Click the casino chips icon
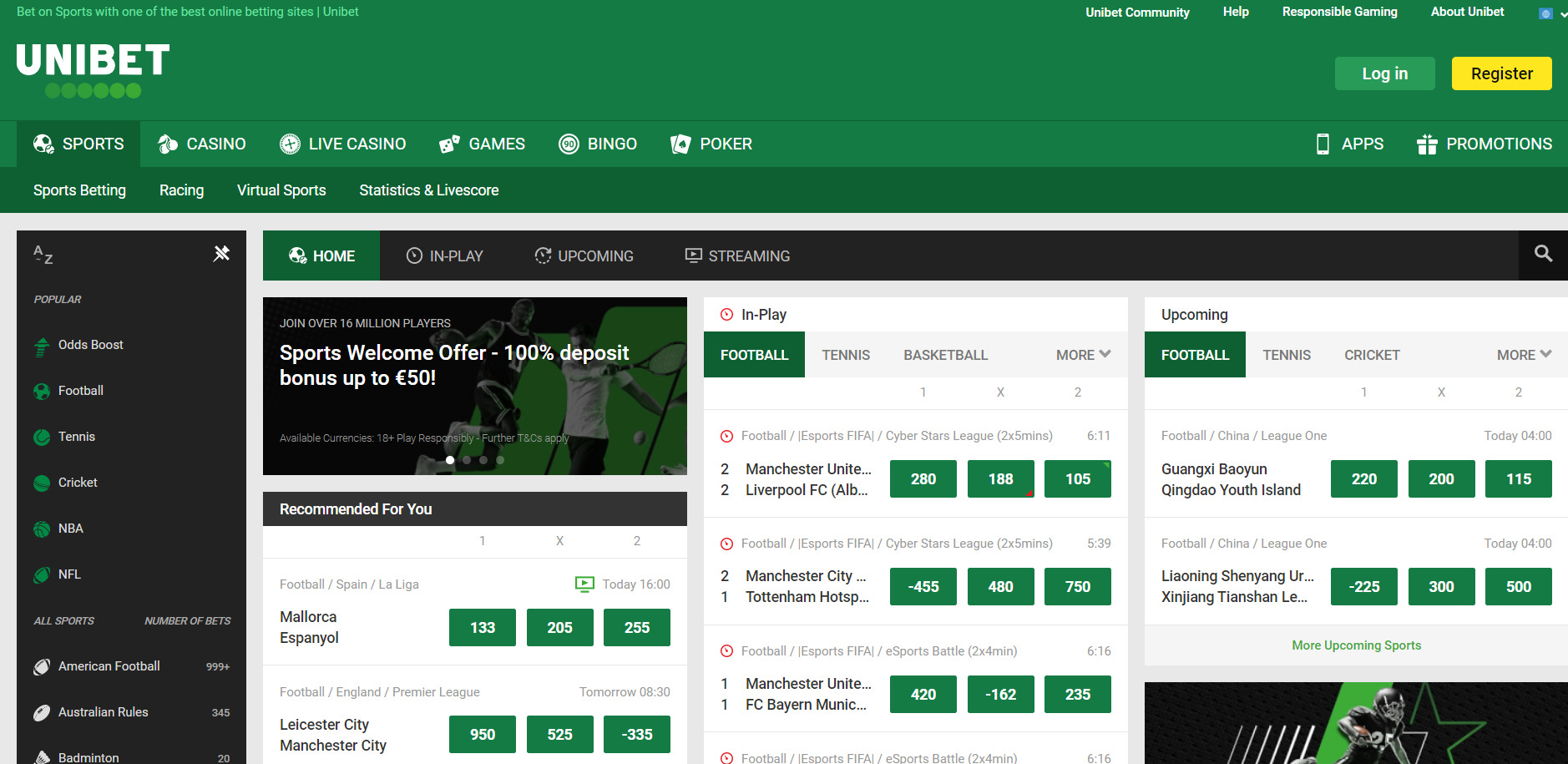 tap(168, 144)
